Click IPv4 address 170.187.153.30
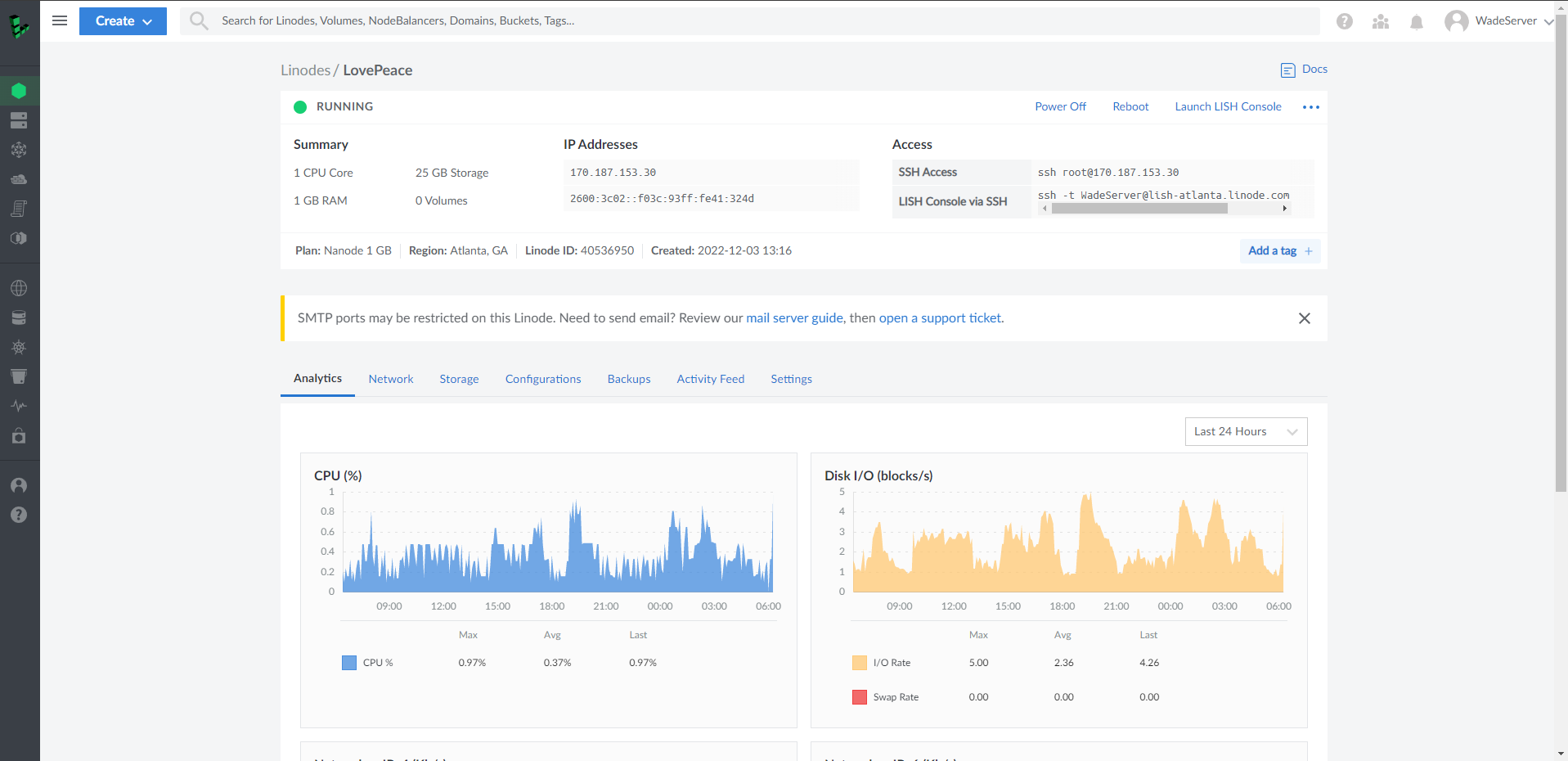 (613, 173)
